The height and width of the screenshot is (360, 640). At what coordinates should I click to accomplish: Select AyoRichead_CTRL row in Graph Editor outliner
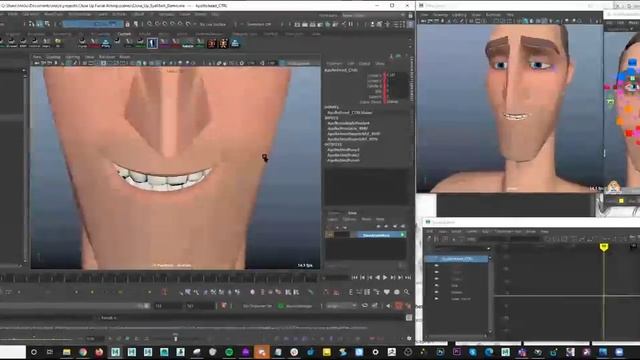coord(457,259)
